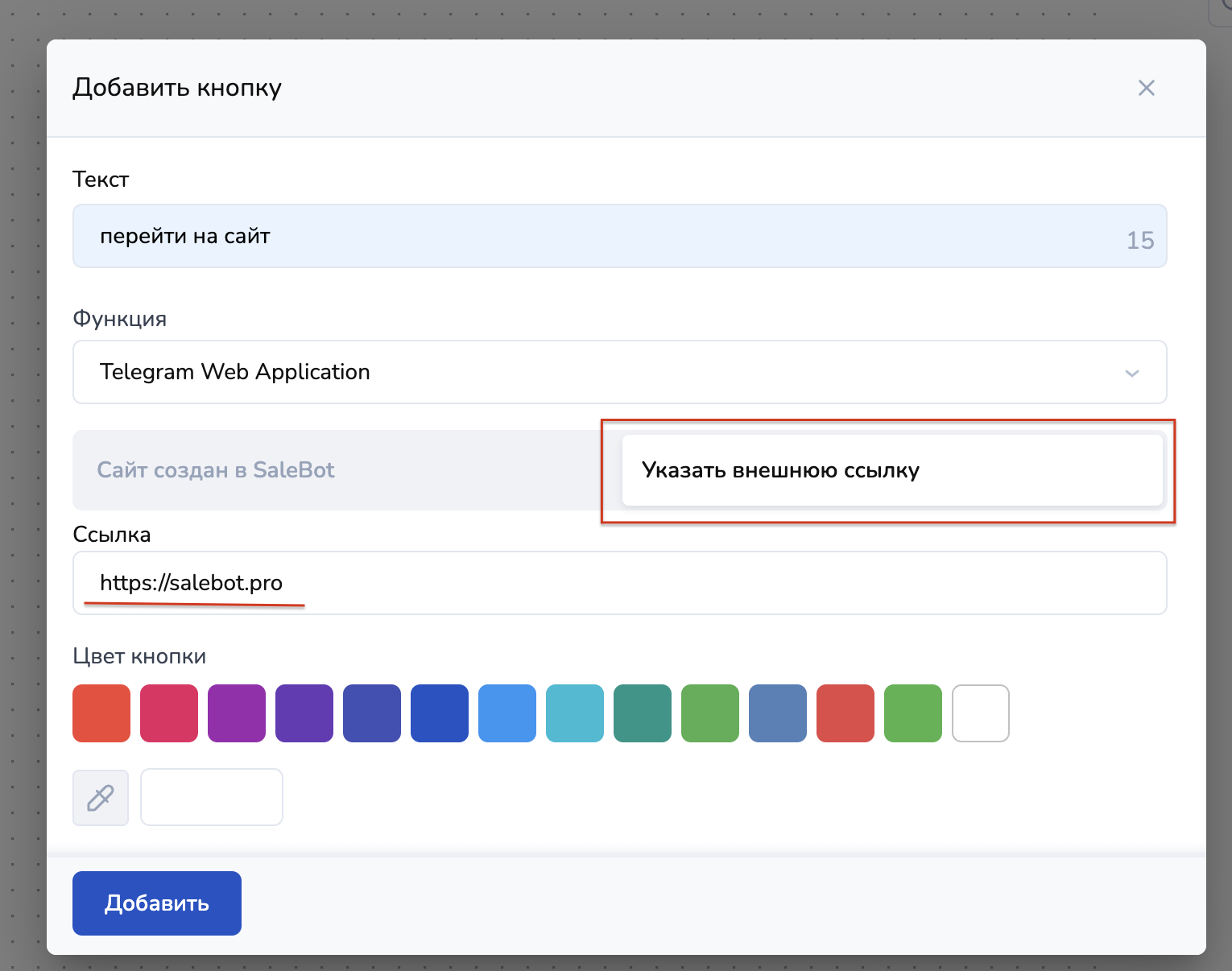Choose the steel blue color swatch
The height and width of the screenshot is (971, 1232).
click(x=778, y=713)
